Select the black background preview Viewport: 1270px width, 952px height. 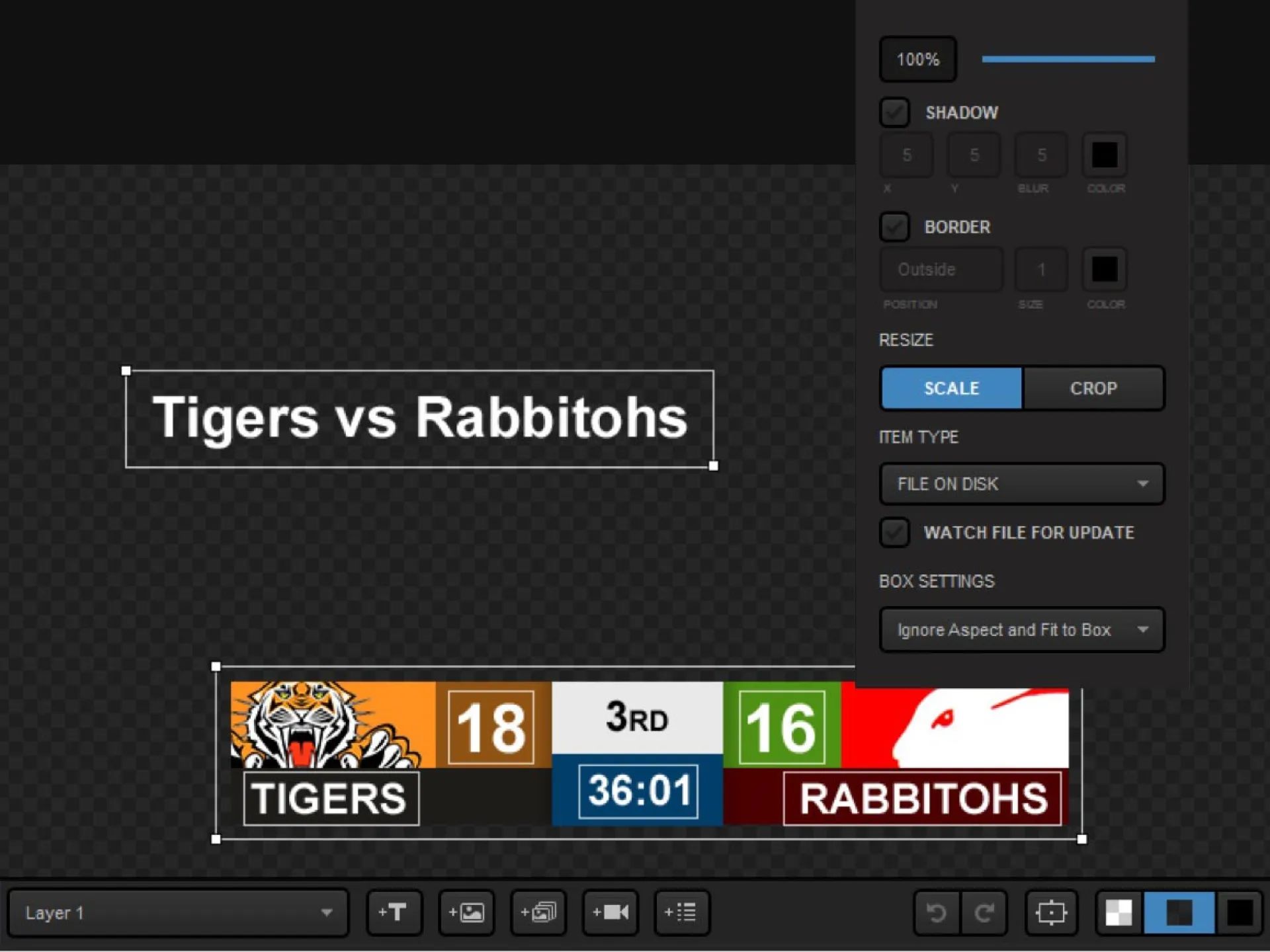point(1240,913)
